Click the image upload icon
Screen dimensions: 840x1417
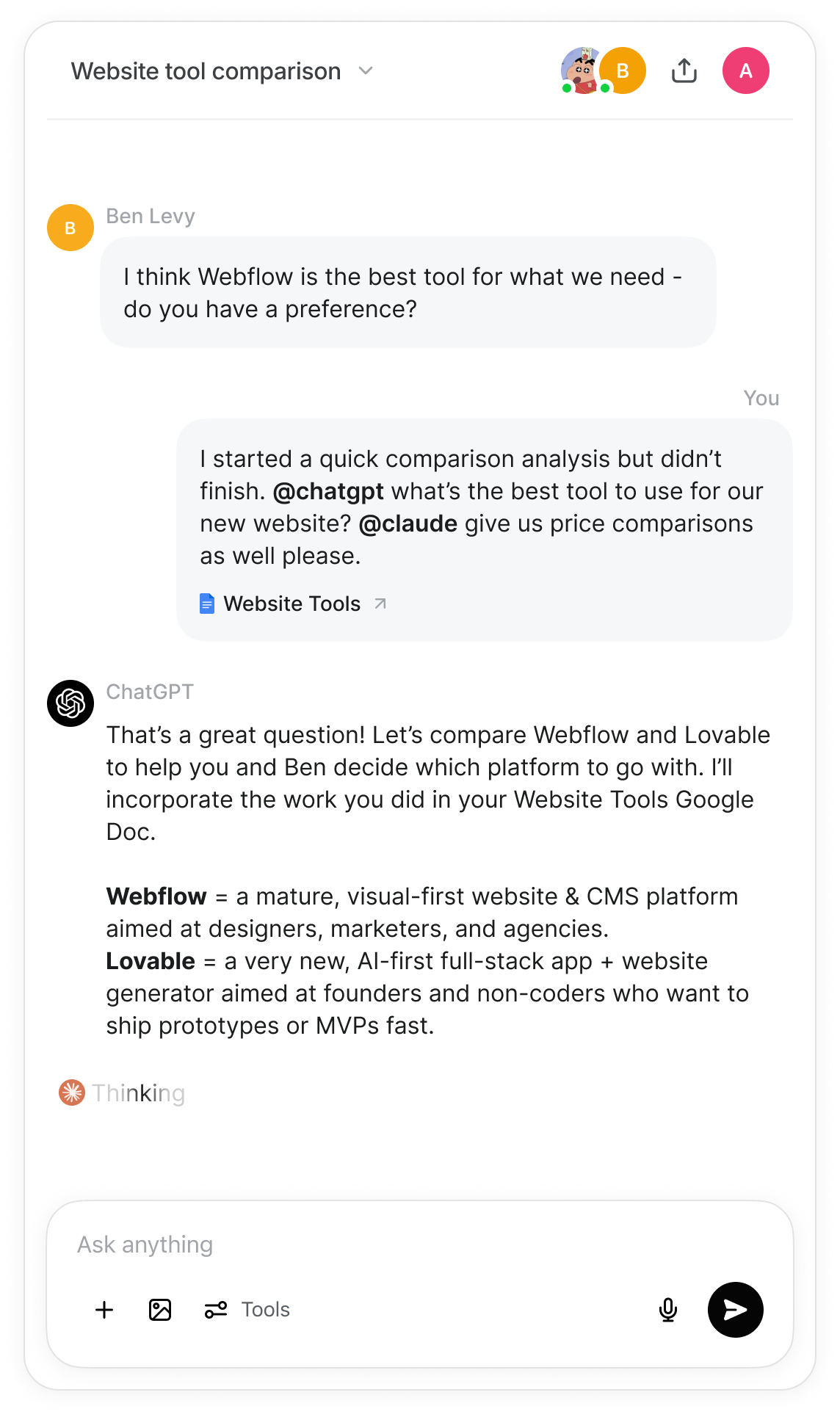click(160, 1310)
